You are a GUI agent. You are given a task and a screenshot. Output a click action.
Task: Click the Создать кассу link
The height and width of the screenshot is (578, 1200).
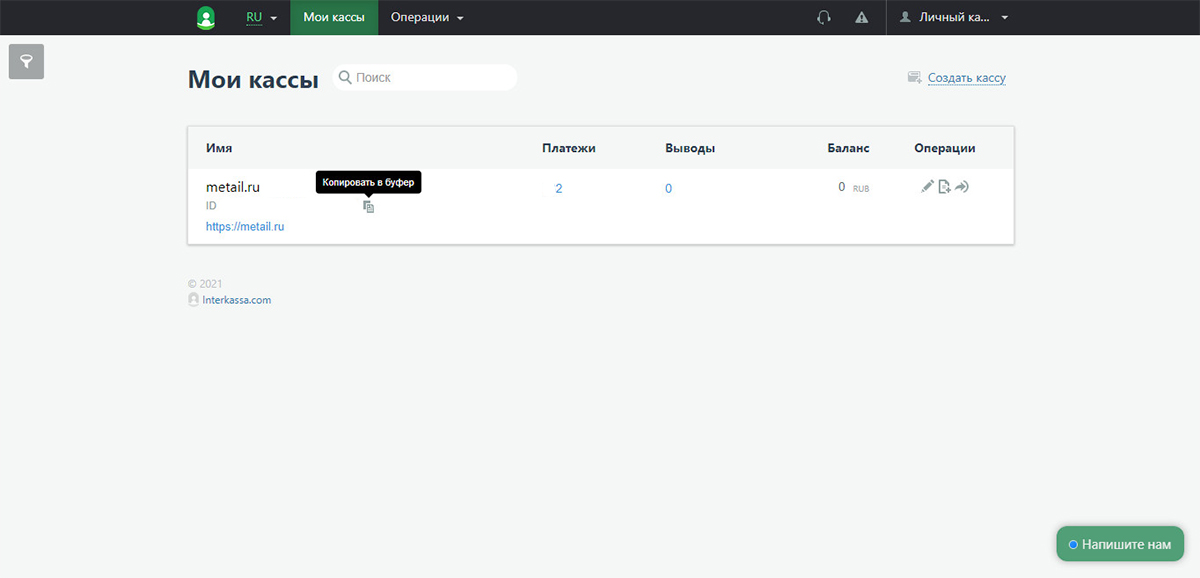(966, 78)
